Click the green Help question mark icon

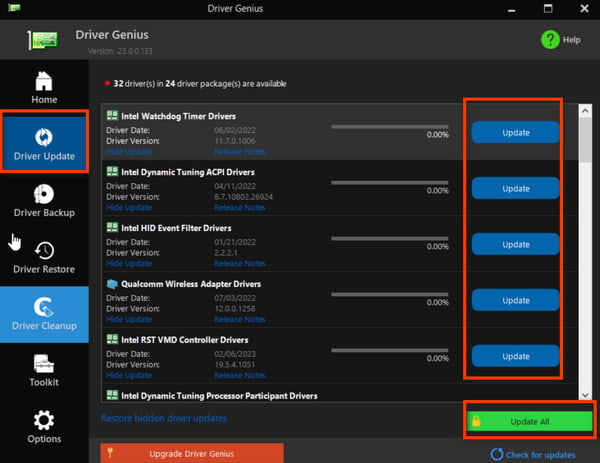click(550, 39)
